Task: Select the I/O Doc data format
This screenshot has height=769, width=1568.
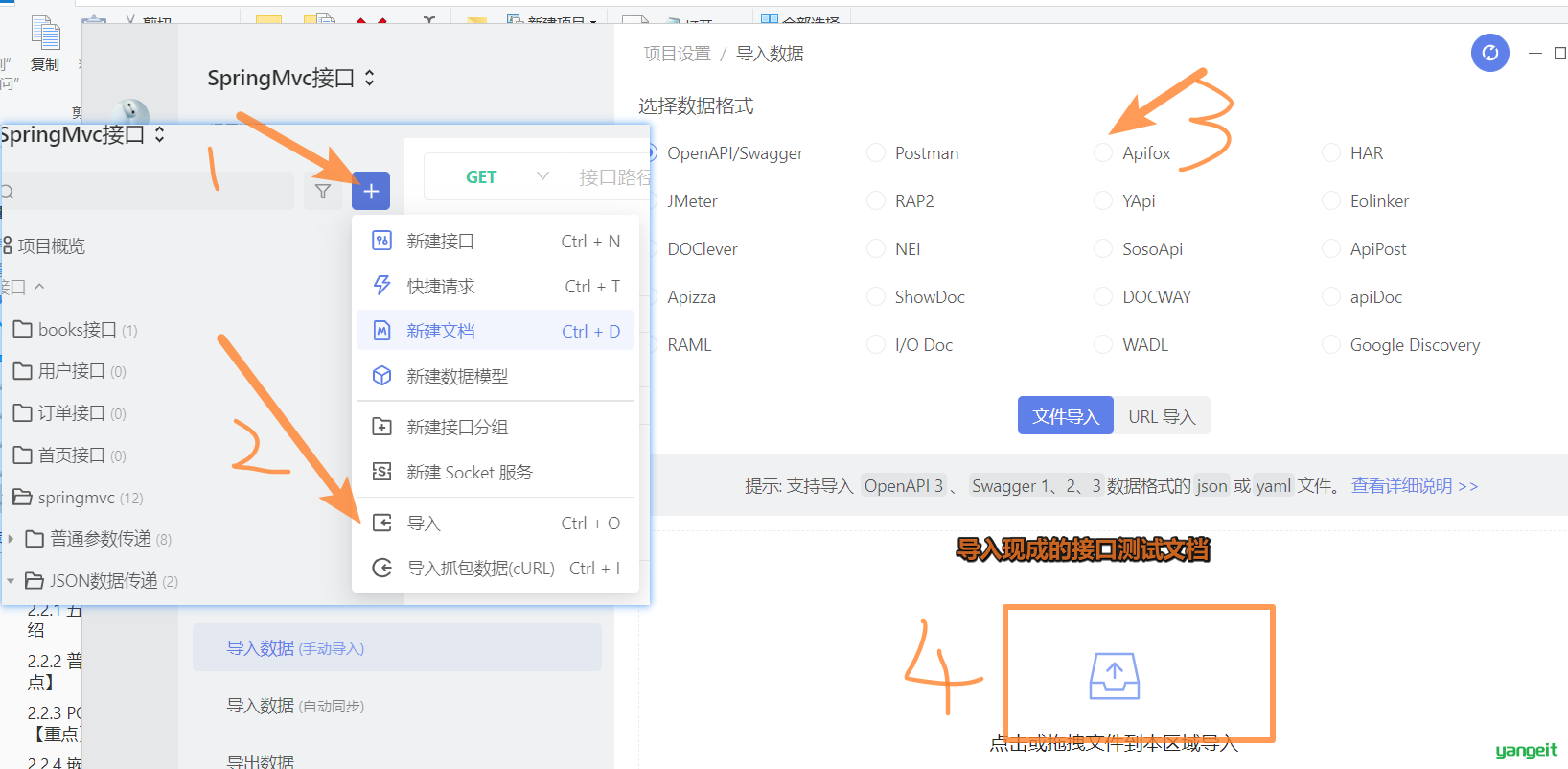Action: coord(910,345)
